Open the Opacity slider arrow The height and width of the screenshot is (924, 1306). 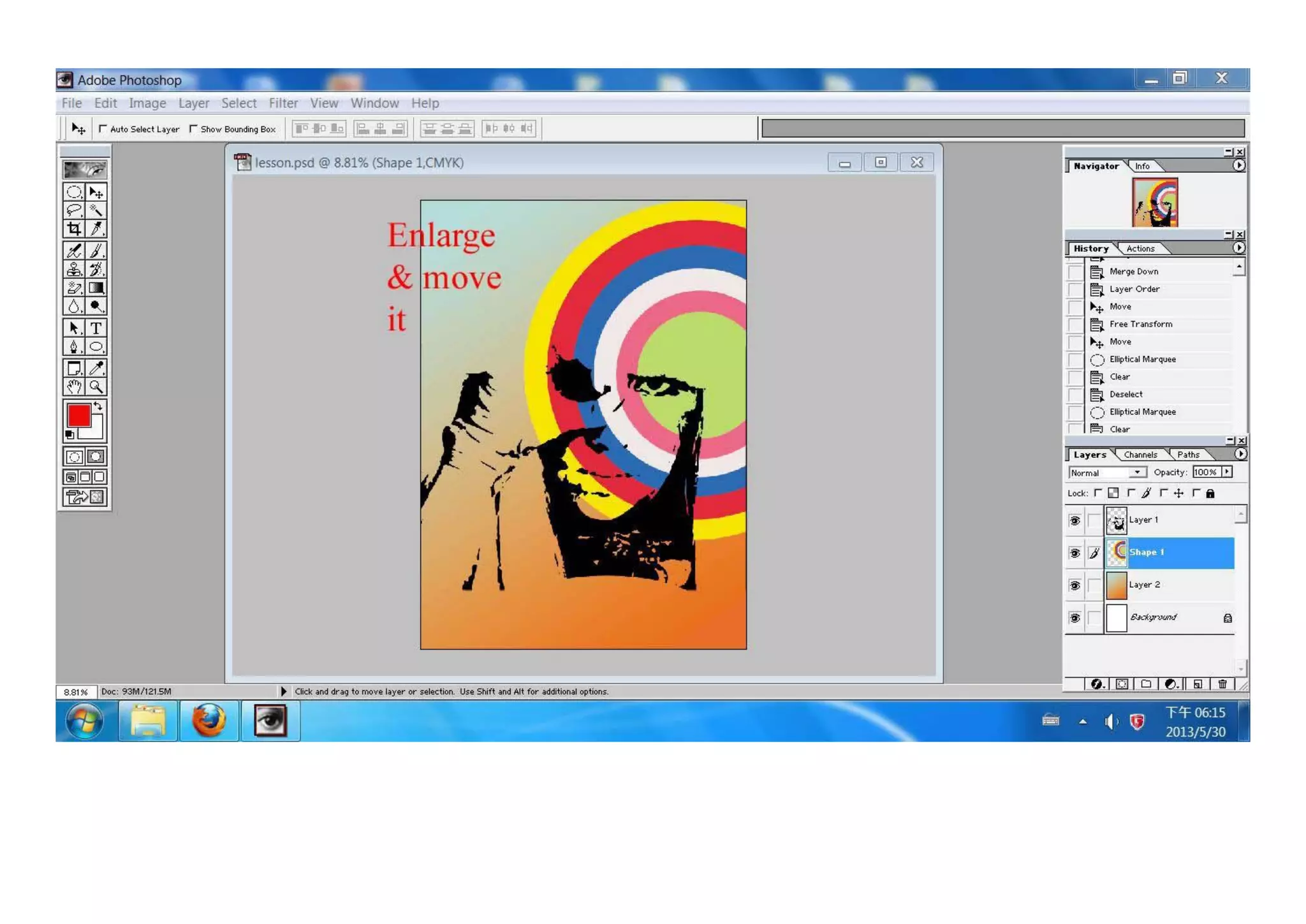tap(1227, 472)
